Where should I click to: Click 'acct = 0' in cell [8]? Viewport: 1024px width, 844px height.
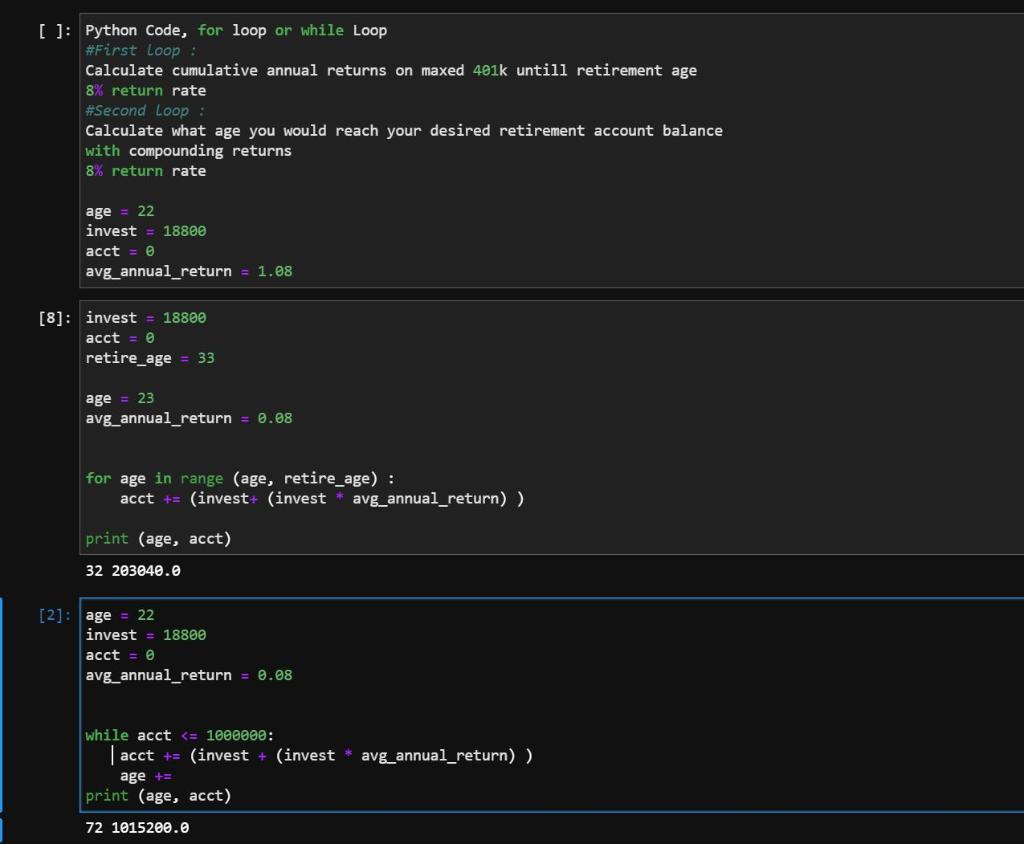[120, 338]
